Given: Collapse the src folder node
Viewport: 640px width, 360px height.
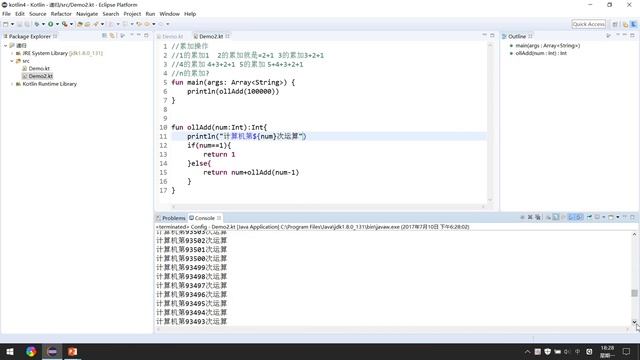Looking at the screenshot, I should [x=12, y=61].
